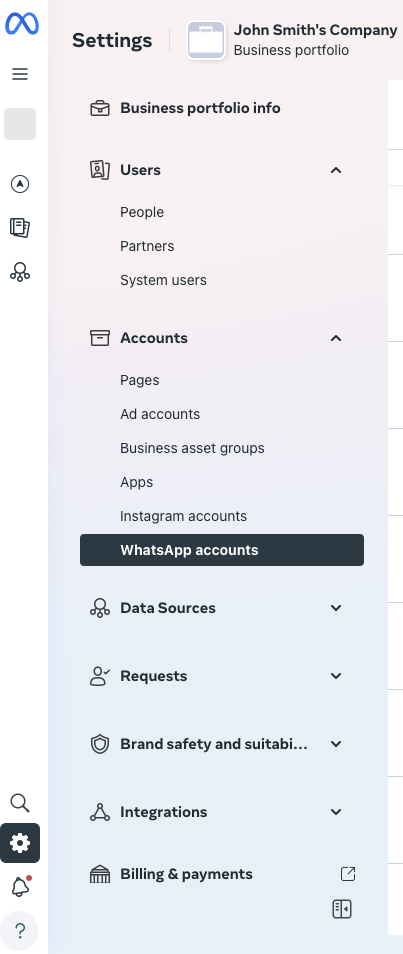Open Billing & payments external link
The width and height of the screenshot is (403, 954).
pos(348,874)
